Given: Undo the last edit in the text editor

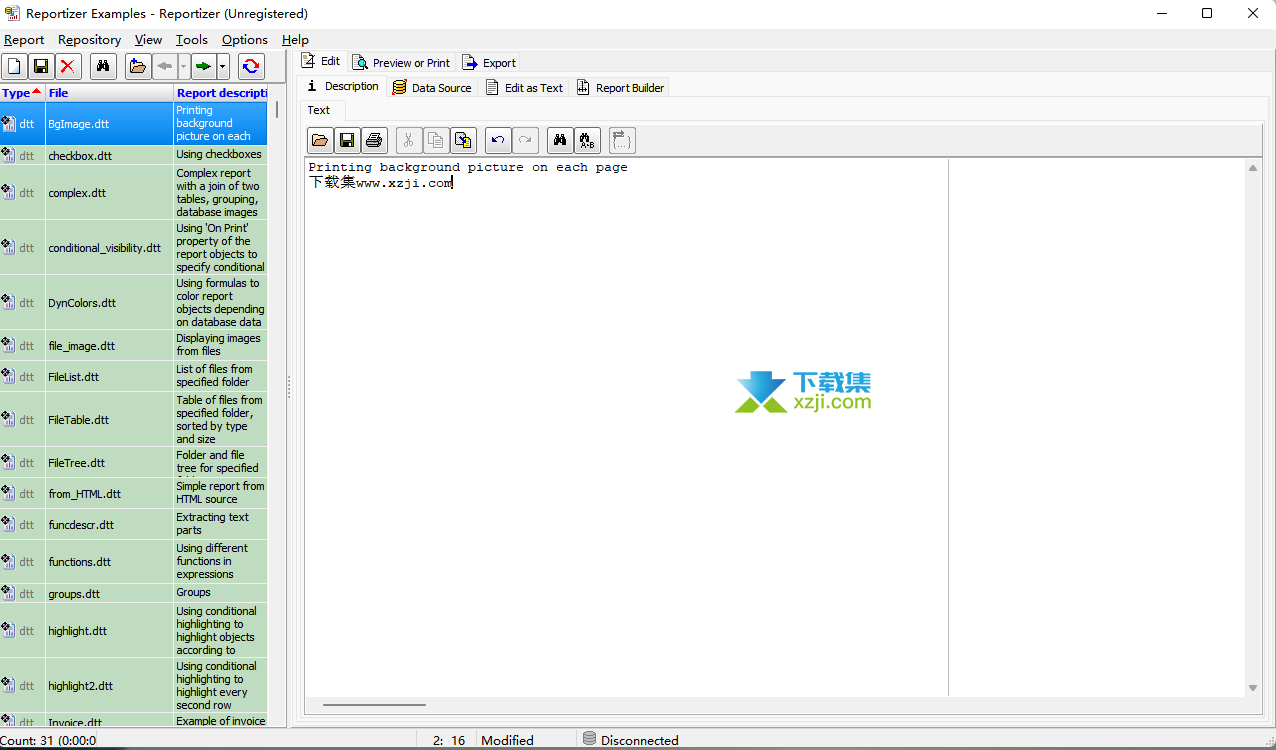Looking at the screenshot, I should (x=498, y=140).
